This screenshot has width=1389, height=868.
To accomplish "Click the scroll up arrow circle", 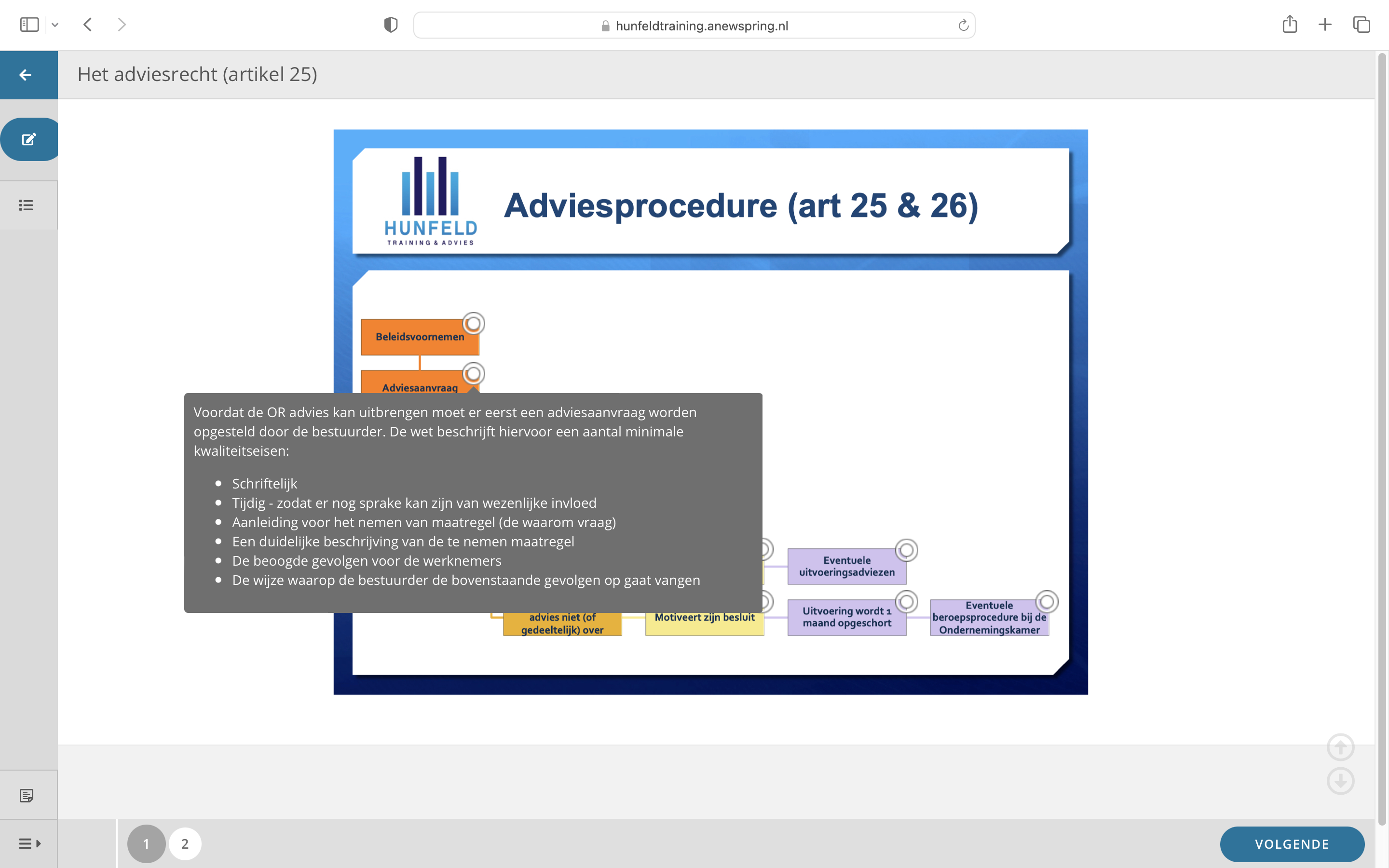I will [x=1340, y=747].
